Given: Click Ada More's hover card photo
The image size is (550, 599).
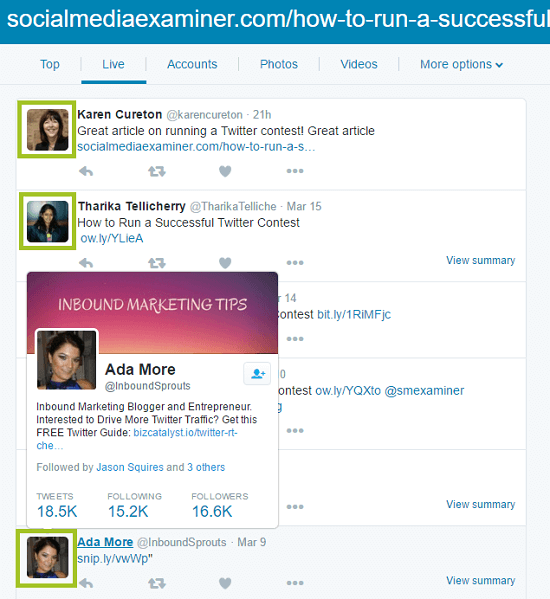Looking at the screenshot, I should (66, 360).
